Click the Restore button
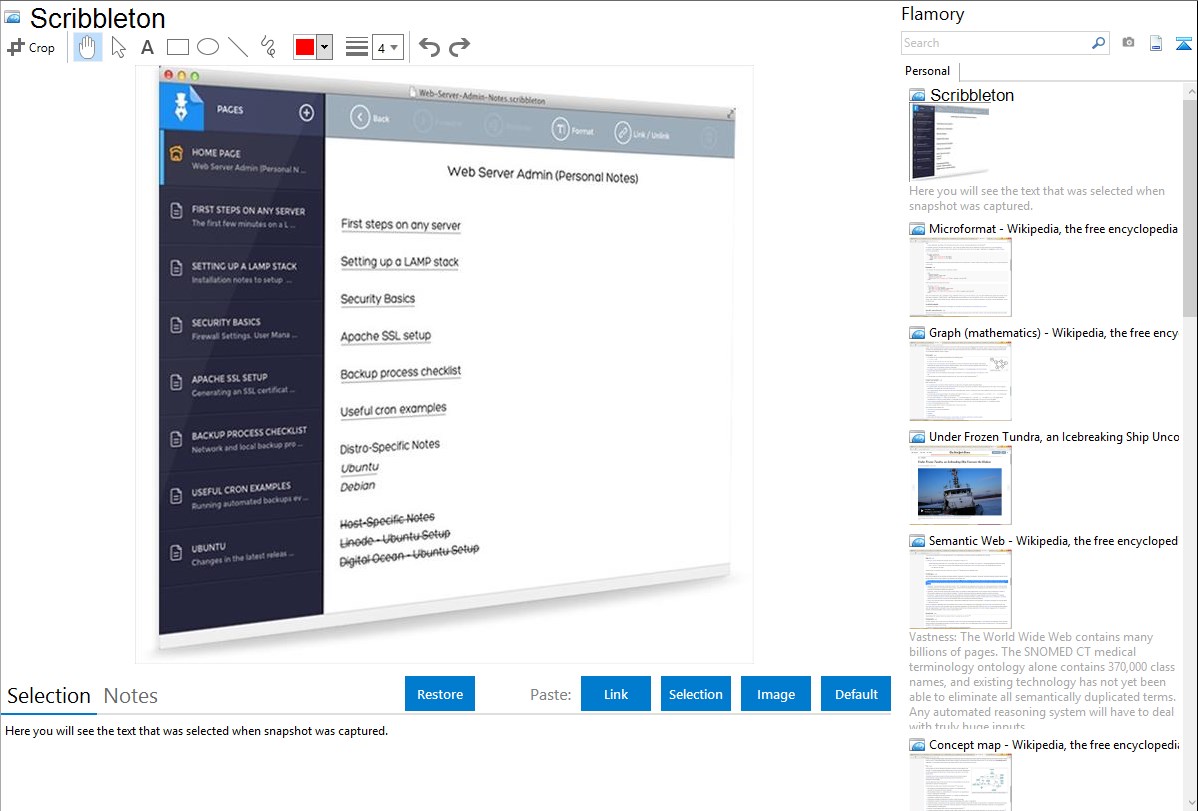The height and width of the screenshot is (811, 1198). 440,693
